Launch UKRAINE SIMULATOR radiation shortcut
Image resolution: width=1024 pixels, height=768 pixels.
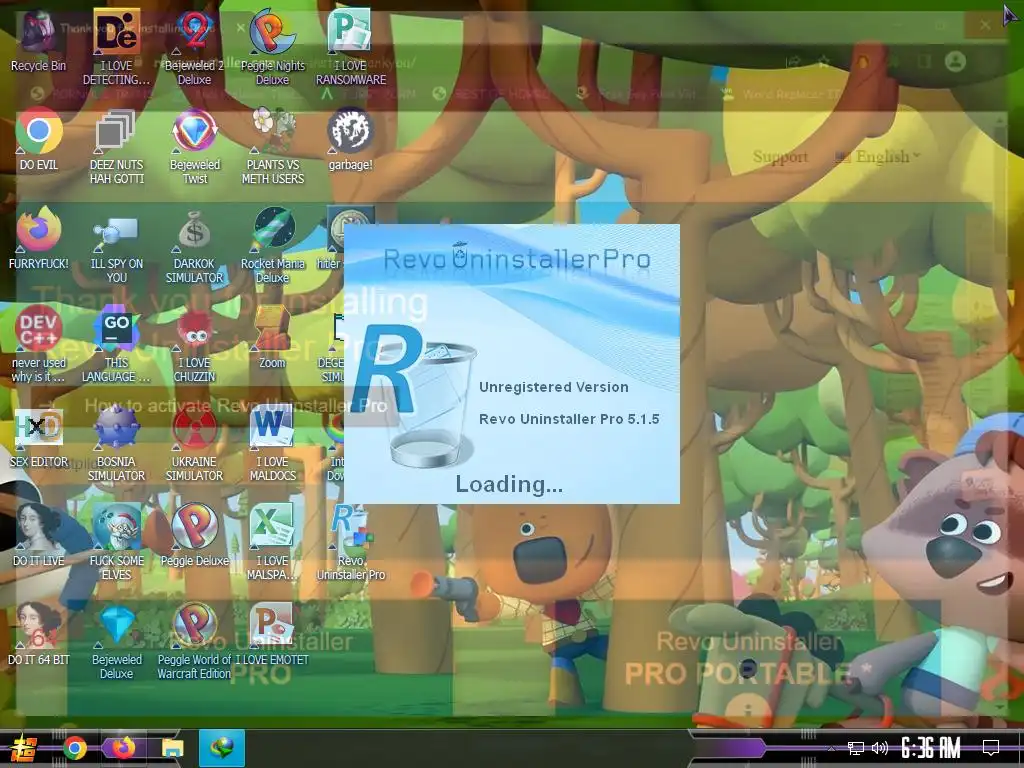pos(194,443)
